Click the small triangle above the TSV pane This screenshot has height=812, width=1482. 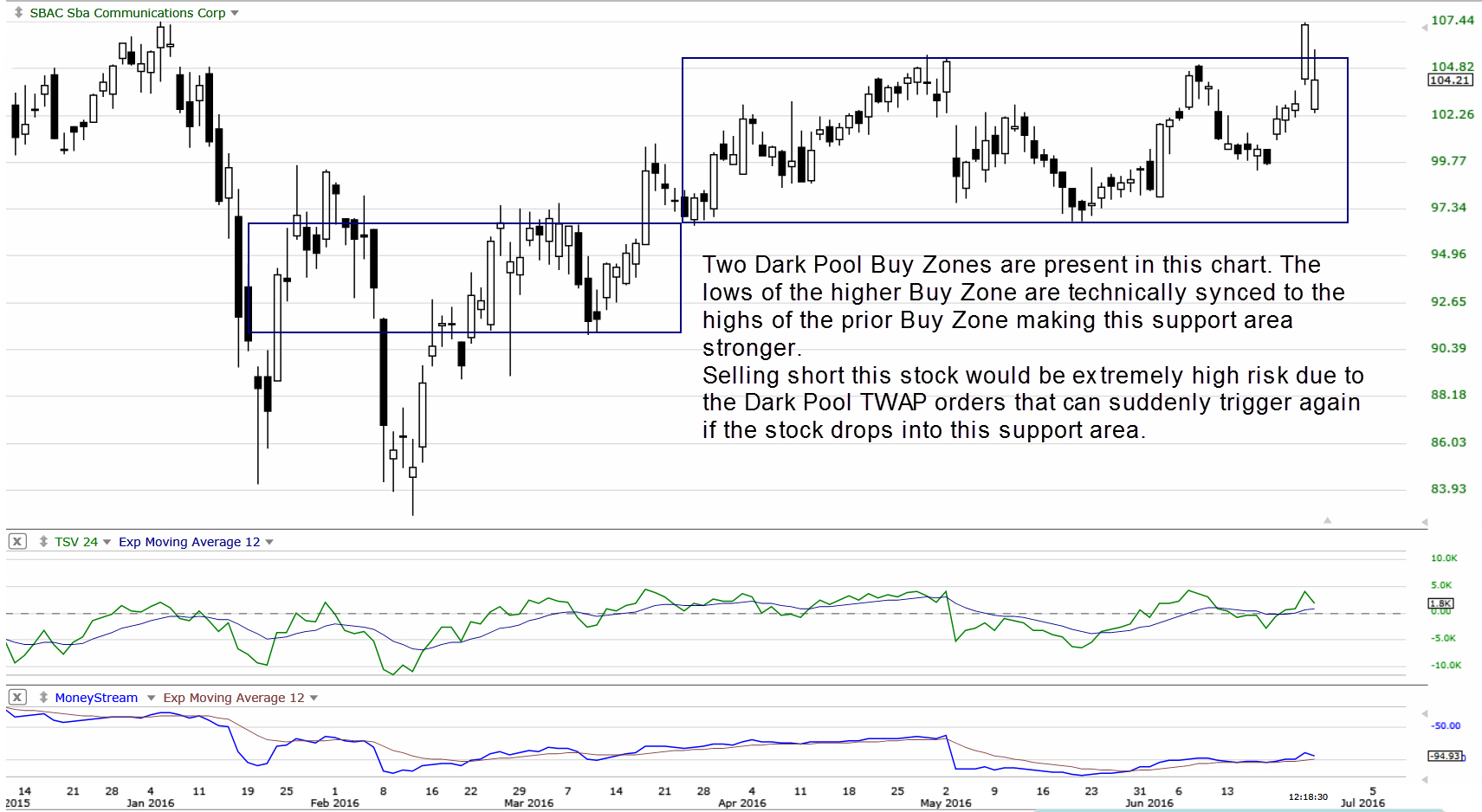pos(1327,520)
